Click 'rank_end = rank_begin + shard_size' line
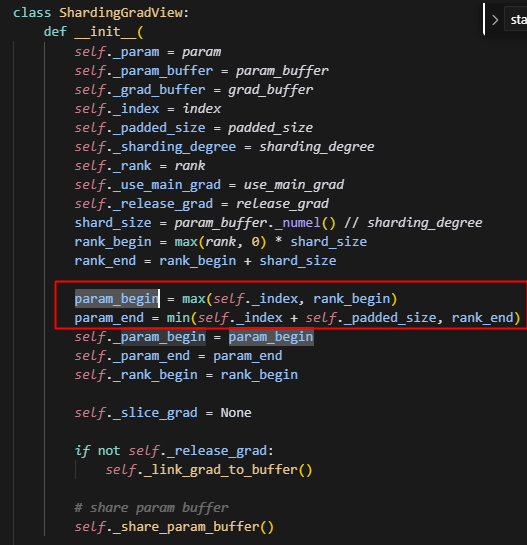 coord(205,261)
